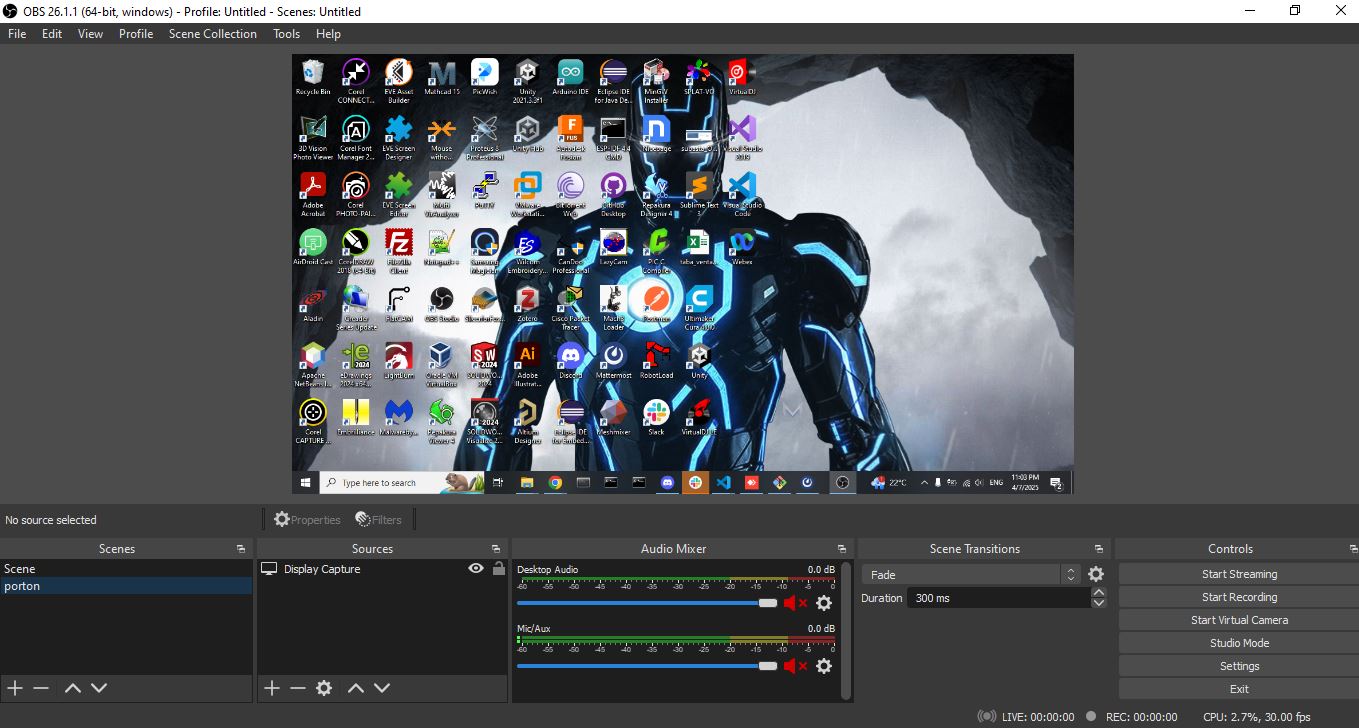
Task: Increase the Duration value with up arrow
Action: pos(1099,592)
